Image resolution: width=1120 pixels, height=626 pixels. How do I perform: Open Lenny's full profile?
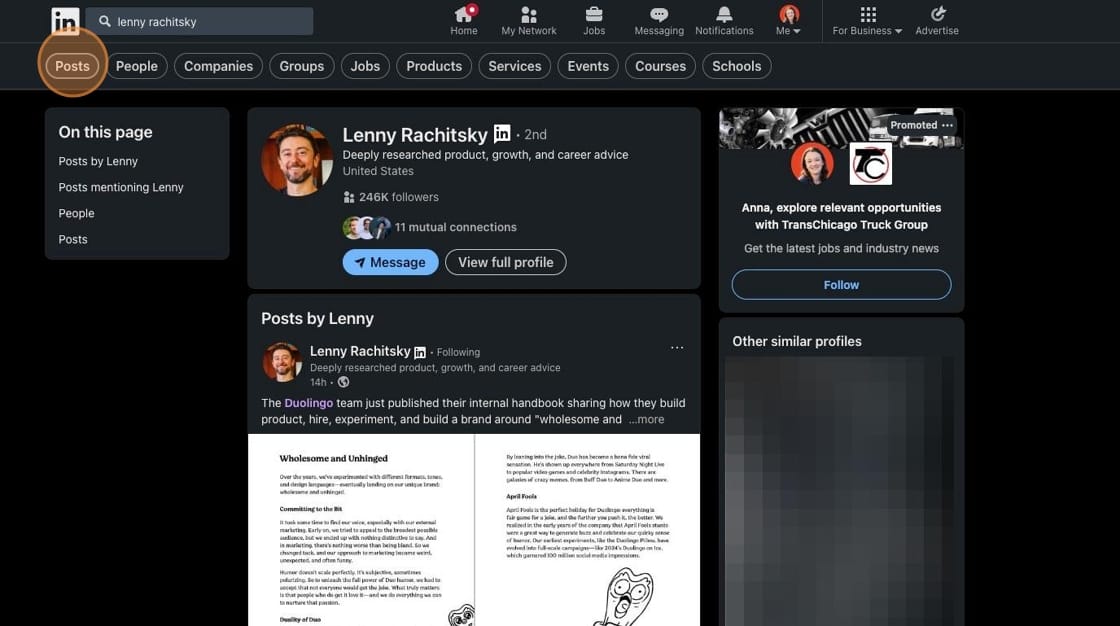(504, 261)
